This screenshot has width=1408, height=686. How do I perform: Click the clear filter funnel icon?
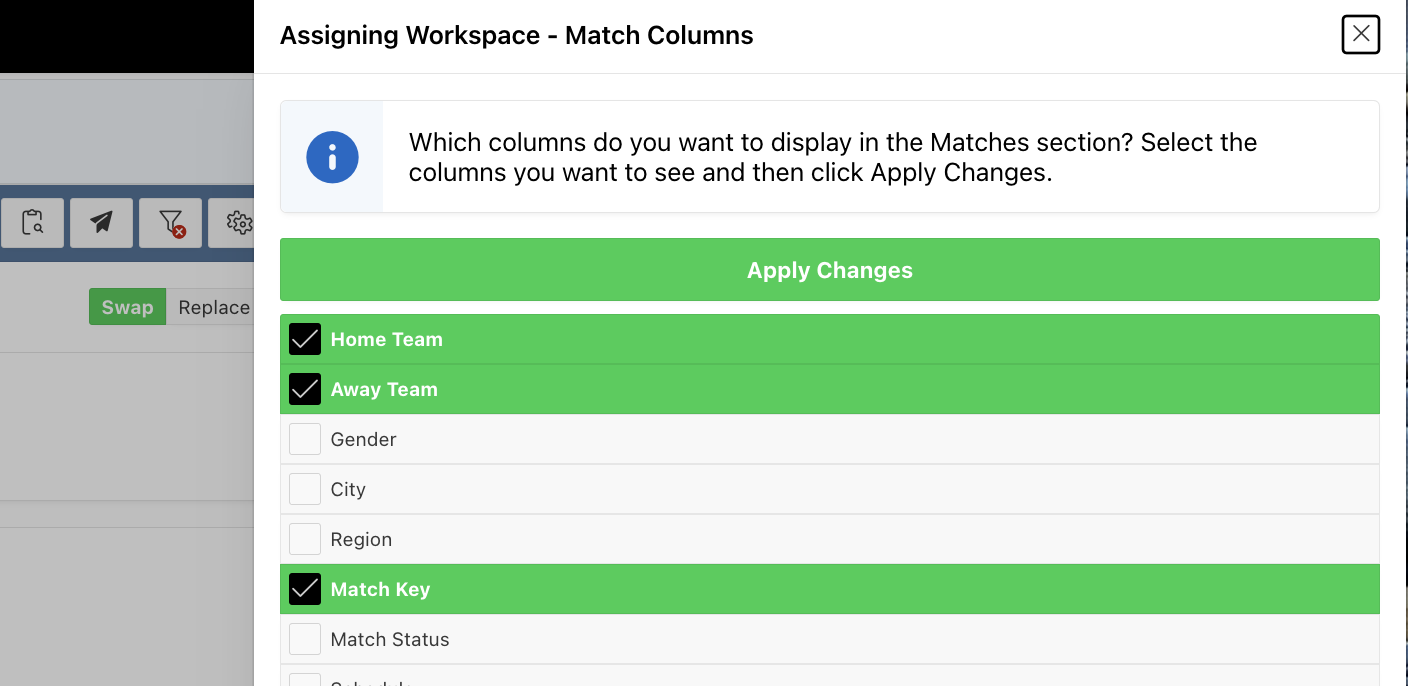pos(171,222)
